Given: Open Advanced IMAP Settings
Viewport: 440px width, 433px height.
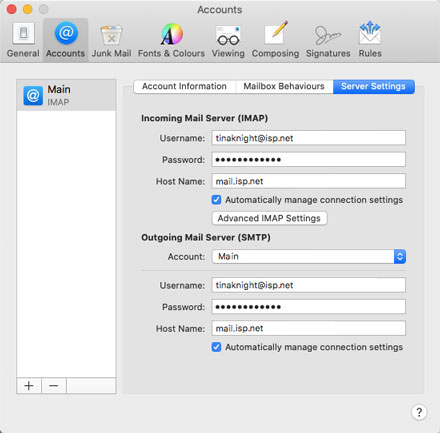Looking at the screenshot, I should coord(269,218).
